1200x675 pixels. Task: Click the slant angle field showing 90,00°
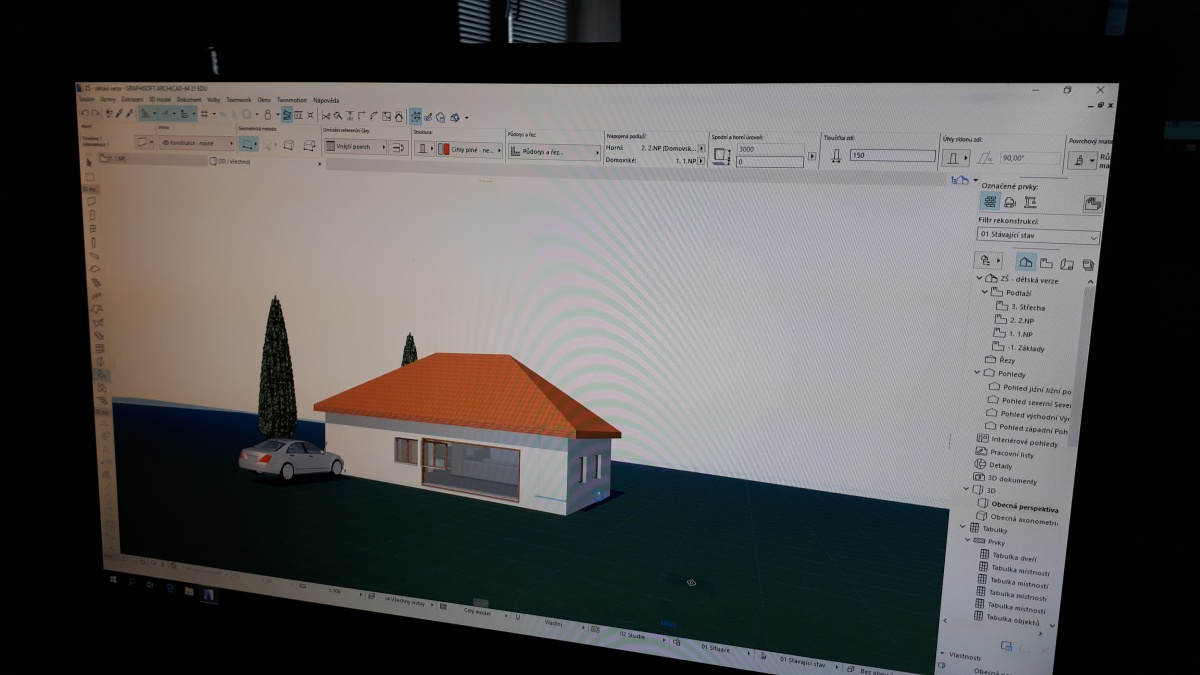(1029, 158)
